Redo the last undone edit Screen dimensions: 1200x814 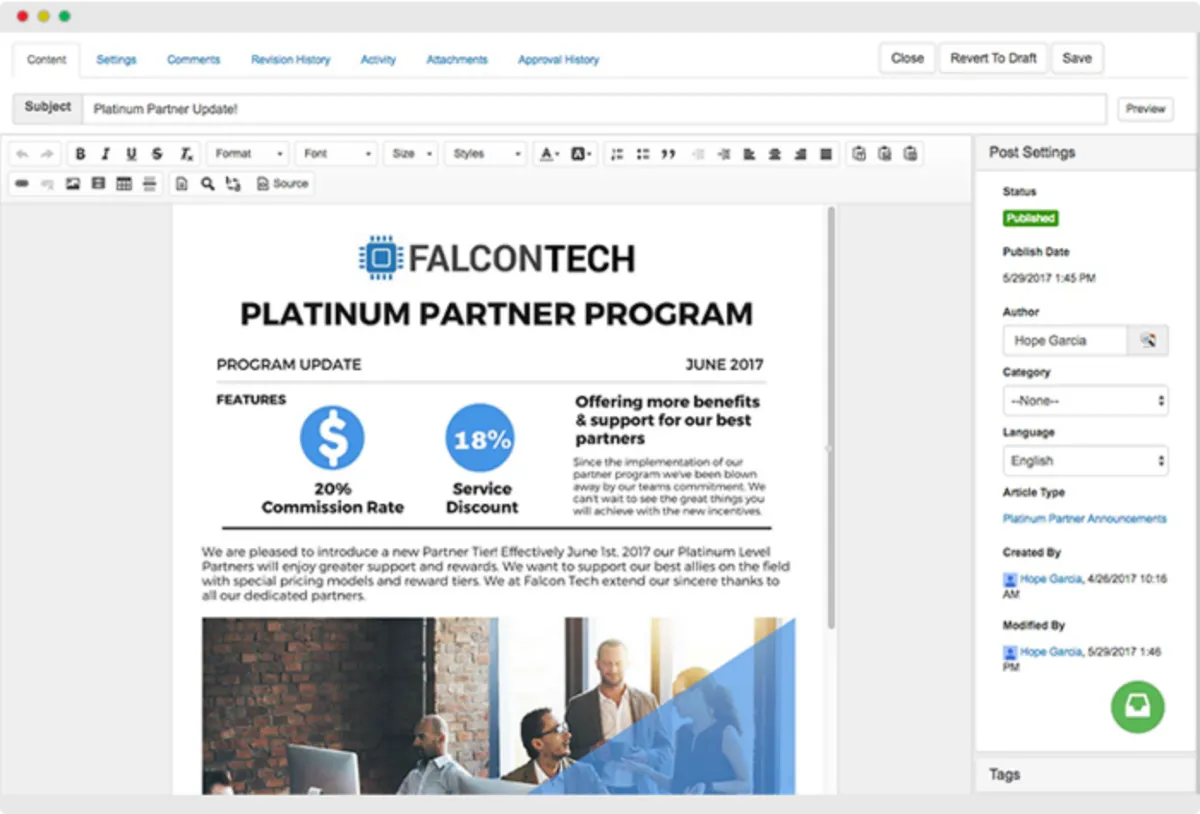pos(47,154)
